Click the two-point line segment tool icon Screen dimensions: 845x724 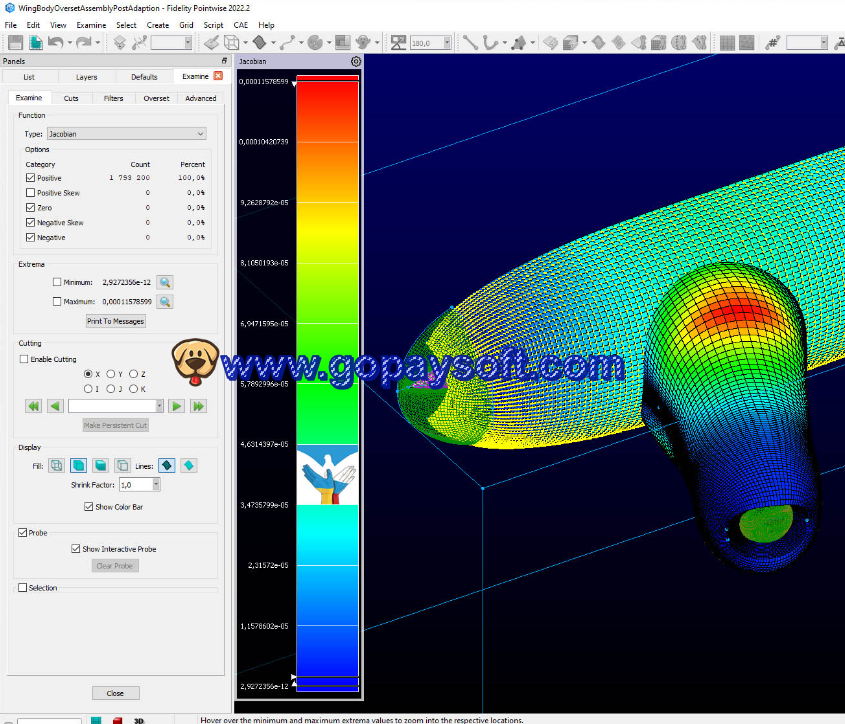[x=470, y=42]
